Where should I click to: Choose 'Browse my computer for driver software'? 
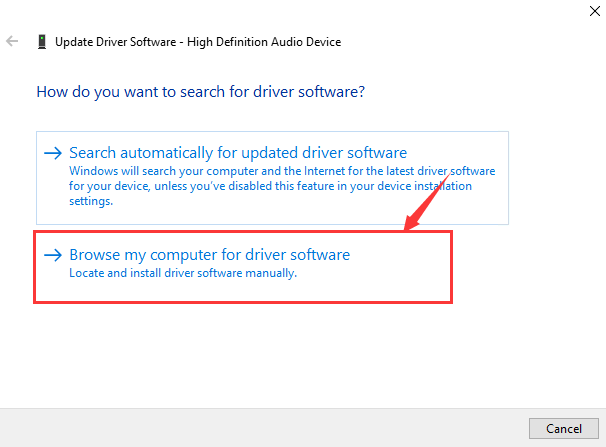[x=209, y=255]
